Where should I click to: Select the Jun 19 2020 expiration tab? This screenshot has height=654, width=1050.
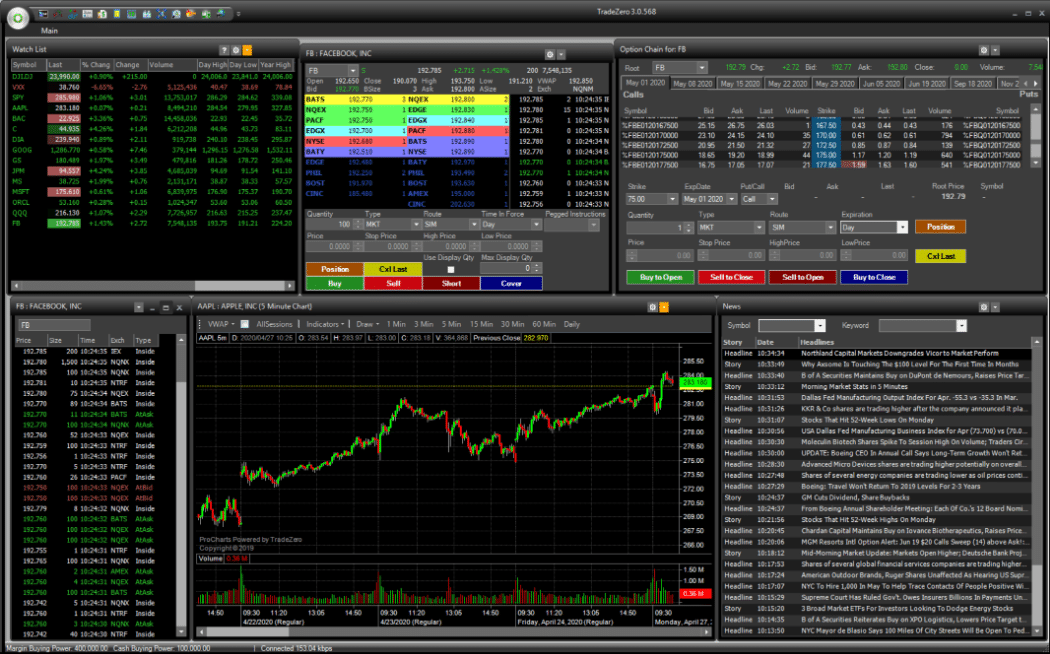[927, 84]
